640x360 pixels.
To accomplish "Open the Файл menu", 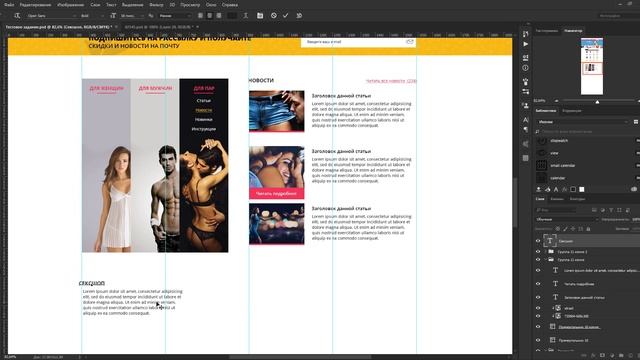I will pyautogui.click(x=9, y=5).
